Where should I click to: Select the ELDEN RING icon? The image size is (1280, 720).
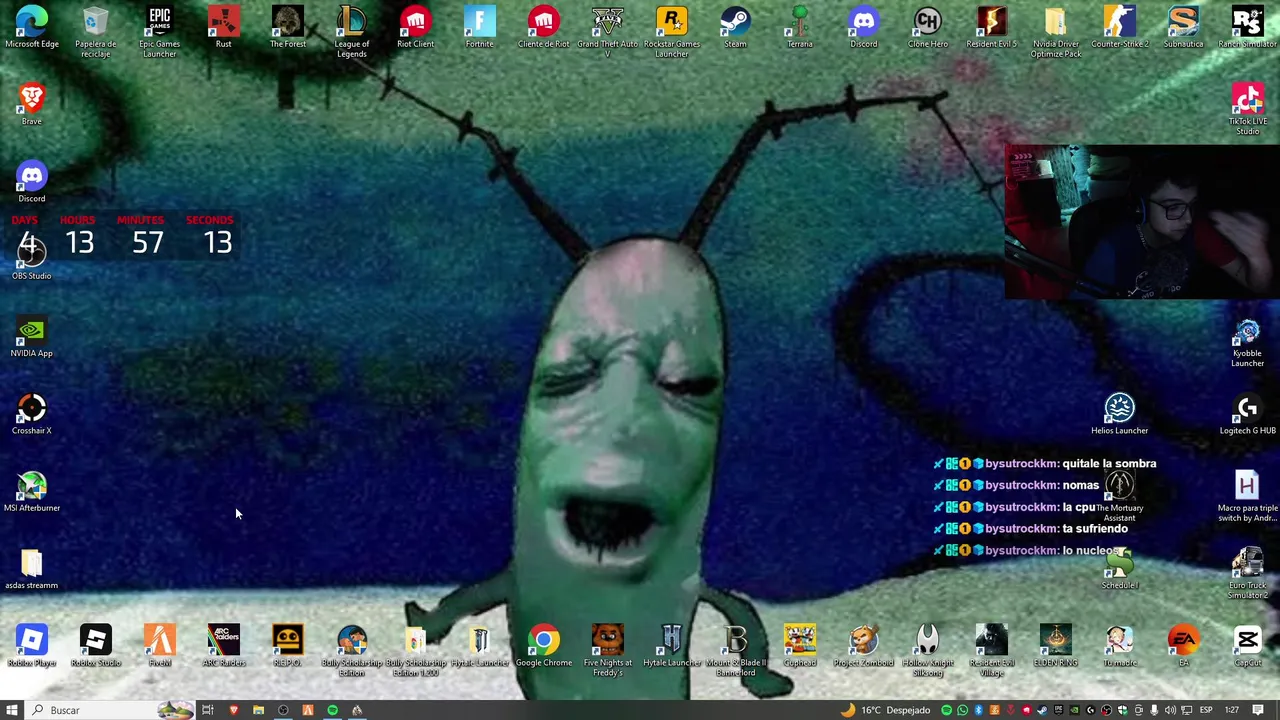(x=1055, y=645)
